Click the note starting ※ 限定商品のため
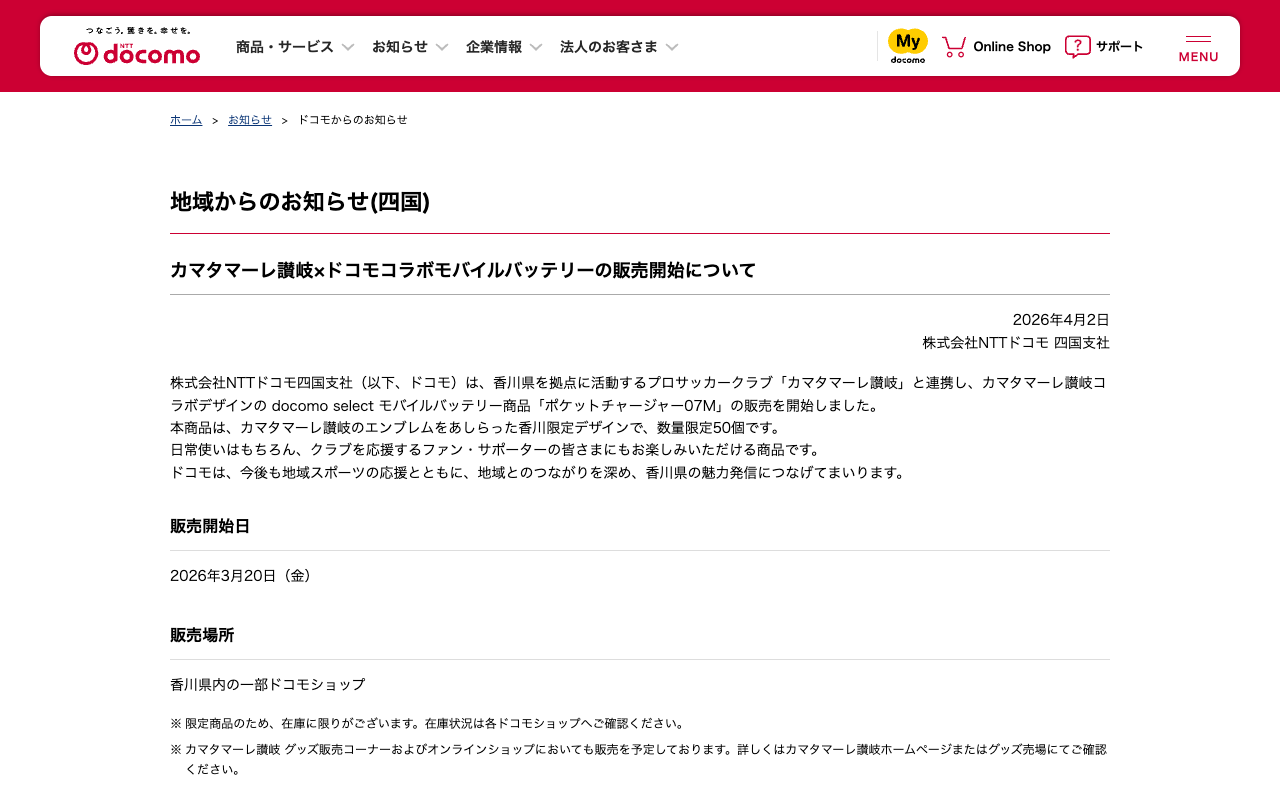Viewport: 1280px width, 800px height. [429, 723]
